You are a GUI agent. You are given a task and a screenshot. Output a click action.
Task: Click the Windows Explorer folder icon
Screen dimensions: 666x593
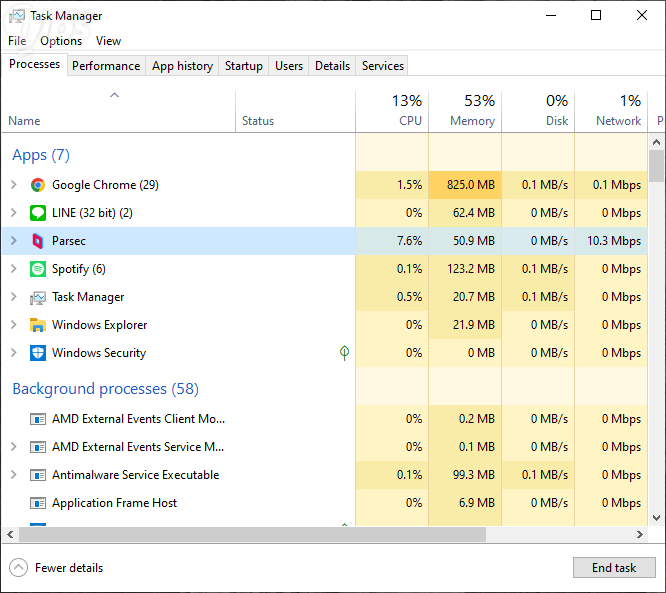click(38, 325)
